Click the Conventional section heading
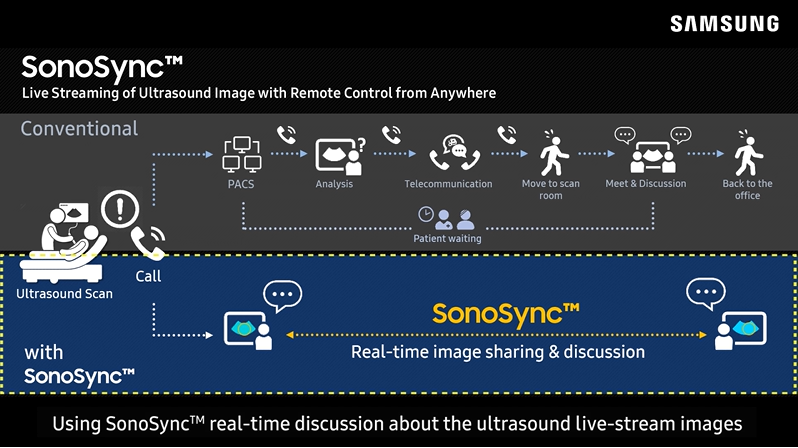 (79, 129)
